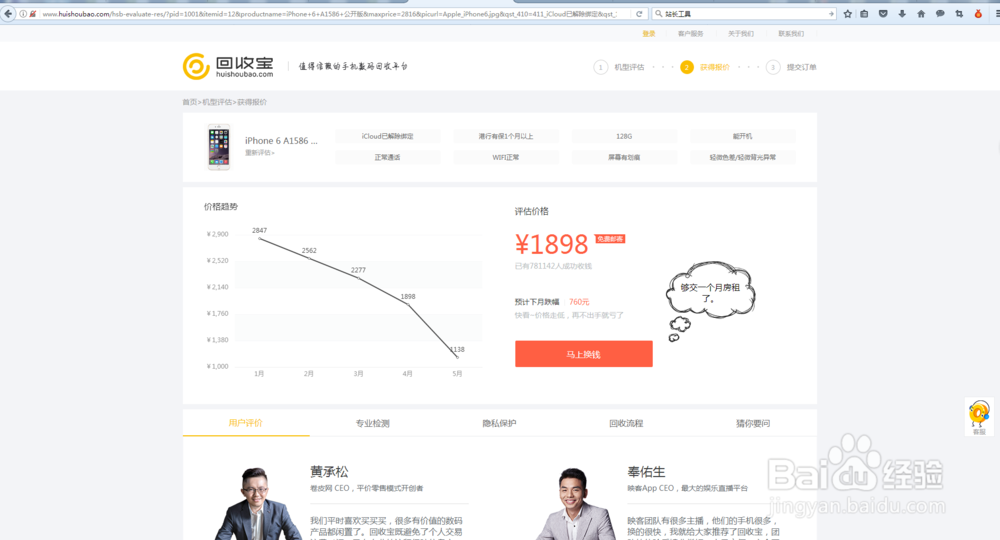This screenshot has width=1000, height=540.
Task: Click the 奉佑生 reviewer name
Action: (x=646, y=472)
